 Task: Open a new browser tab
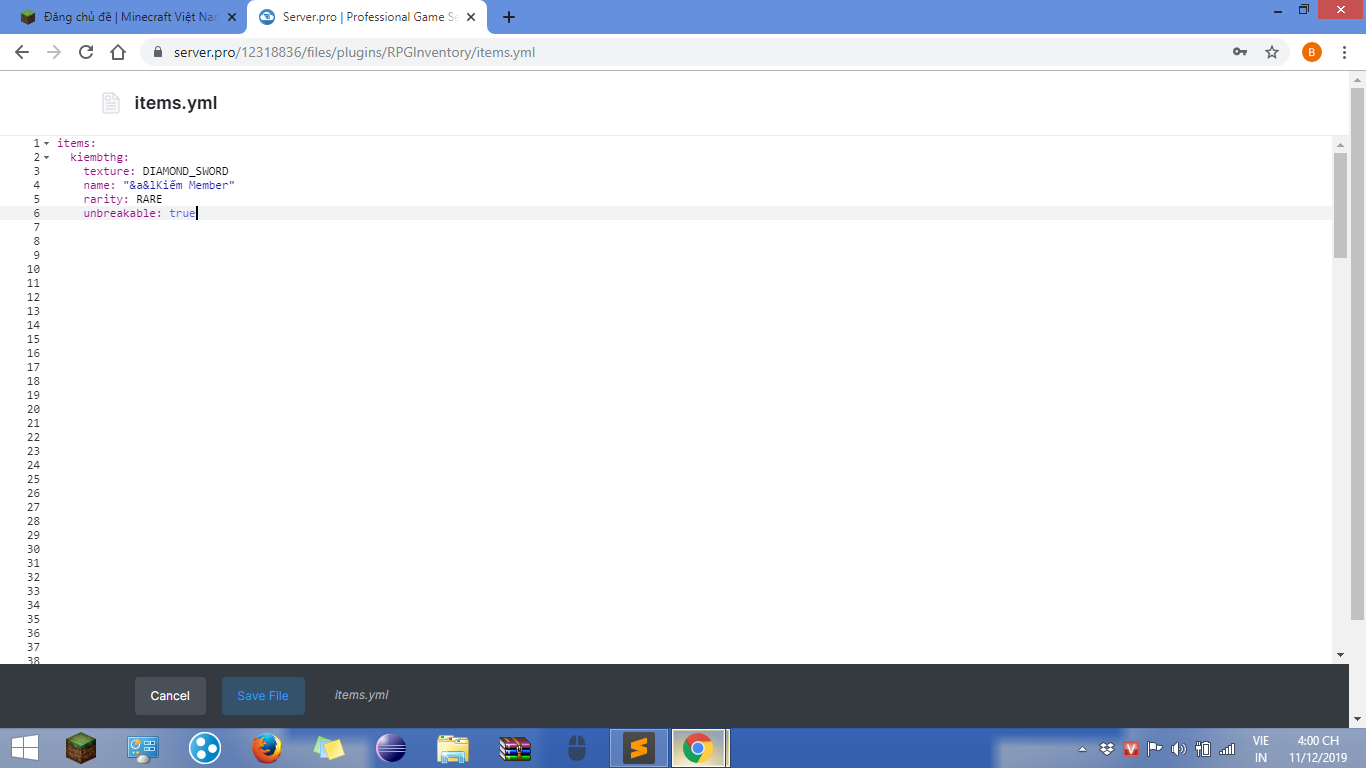click(509, 17)
